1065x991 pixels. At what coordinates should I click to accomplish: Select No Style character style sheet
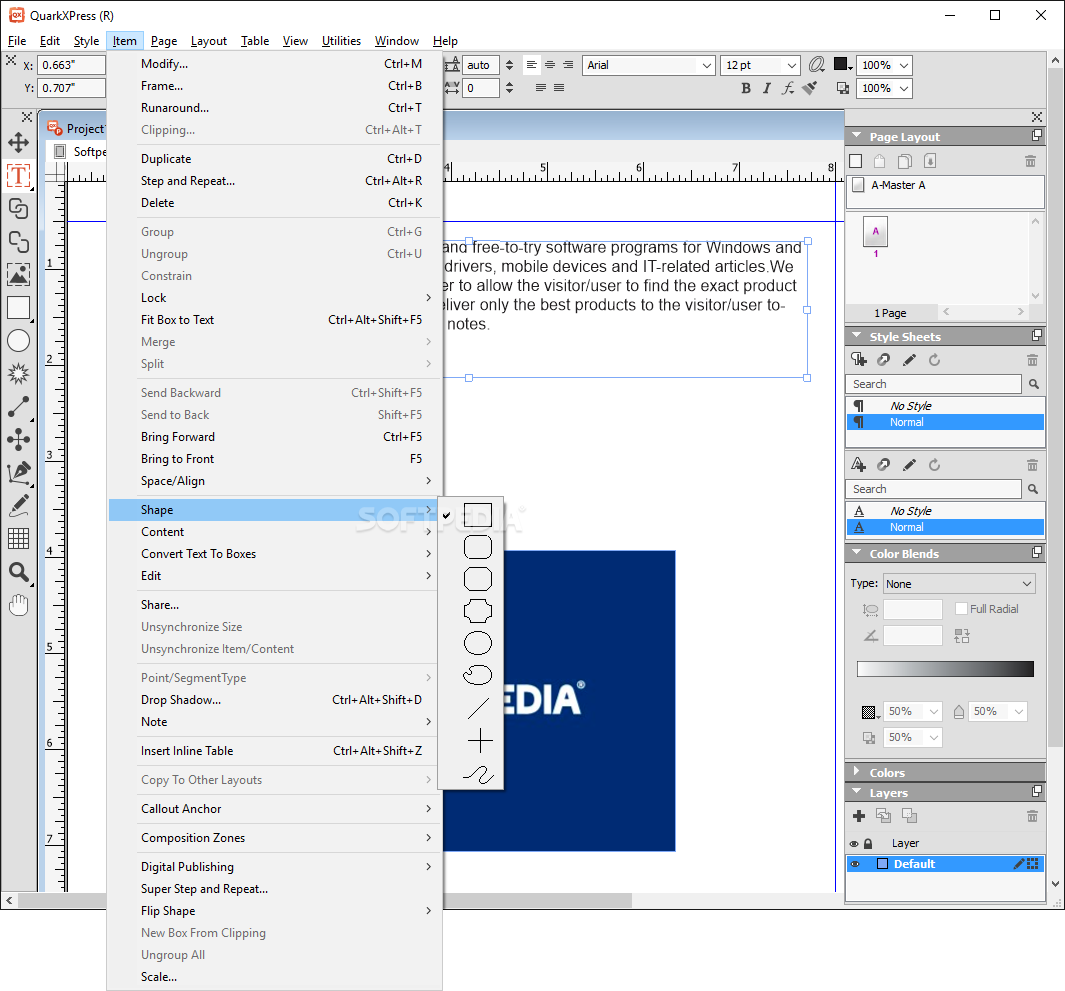tap(945, 511)
